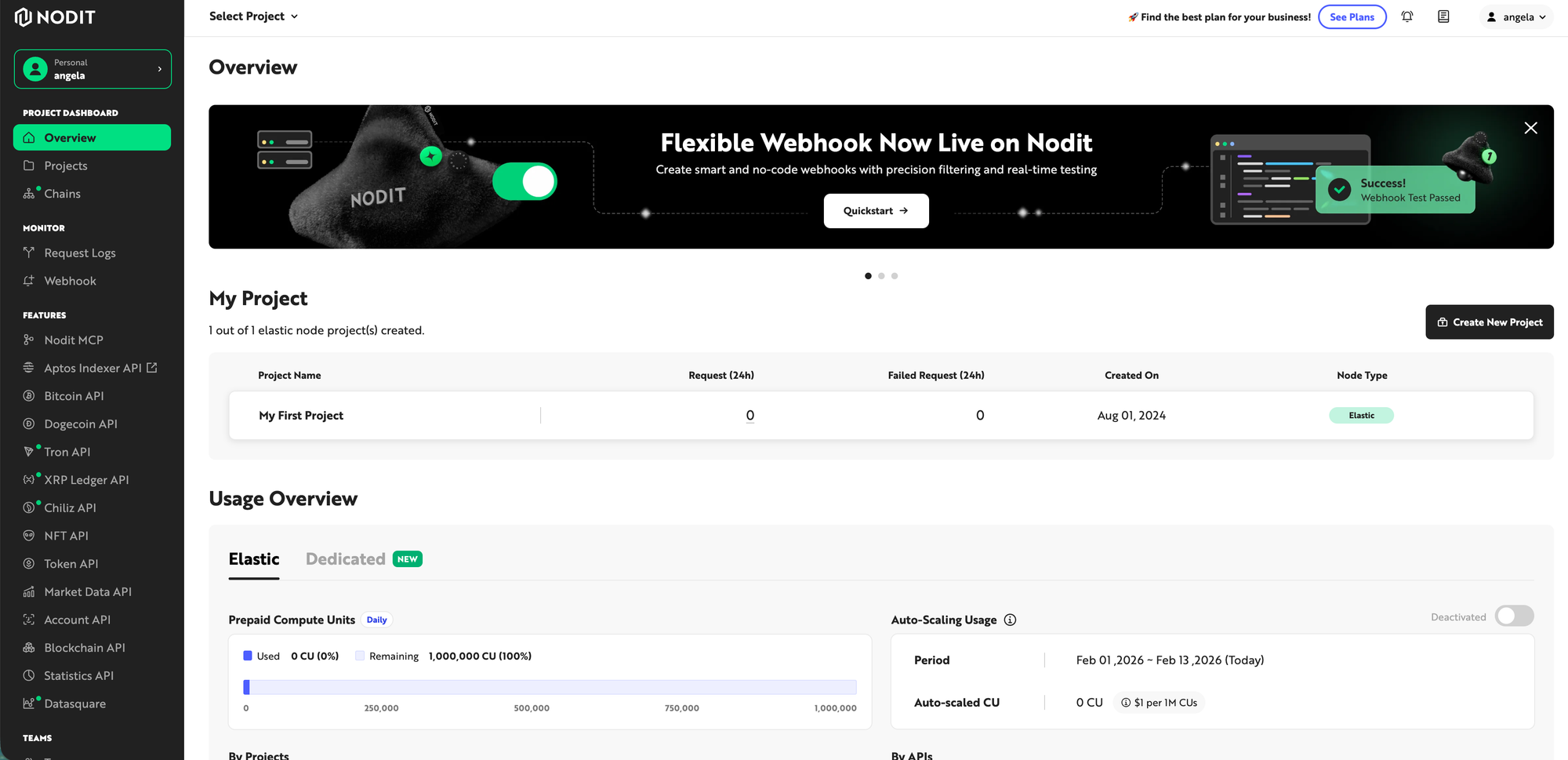The height and width of the screenshot is (760, 1568).
Task: Click the notification bell icon
Action: click(1407, 16)
